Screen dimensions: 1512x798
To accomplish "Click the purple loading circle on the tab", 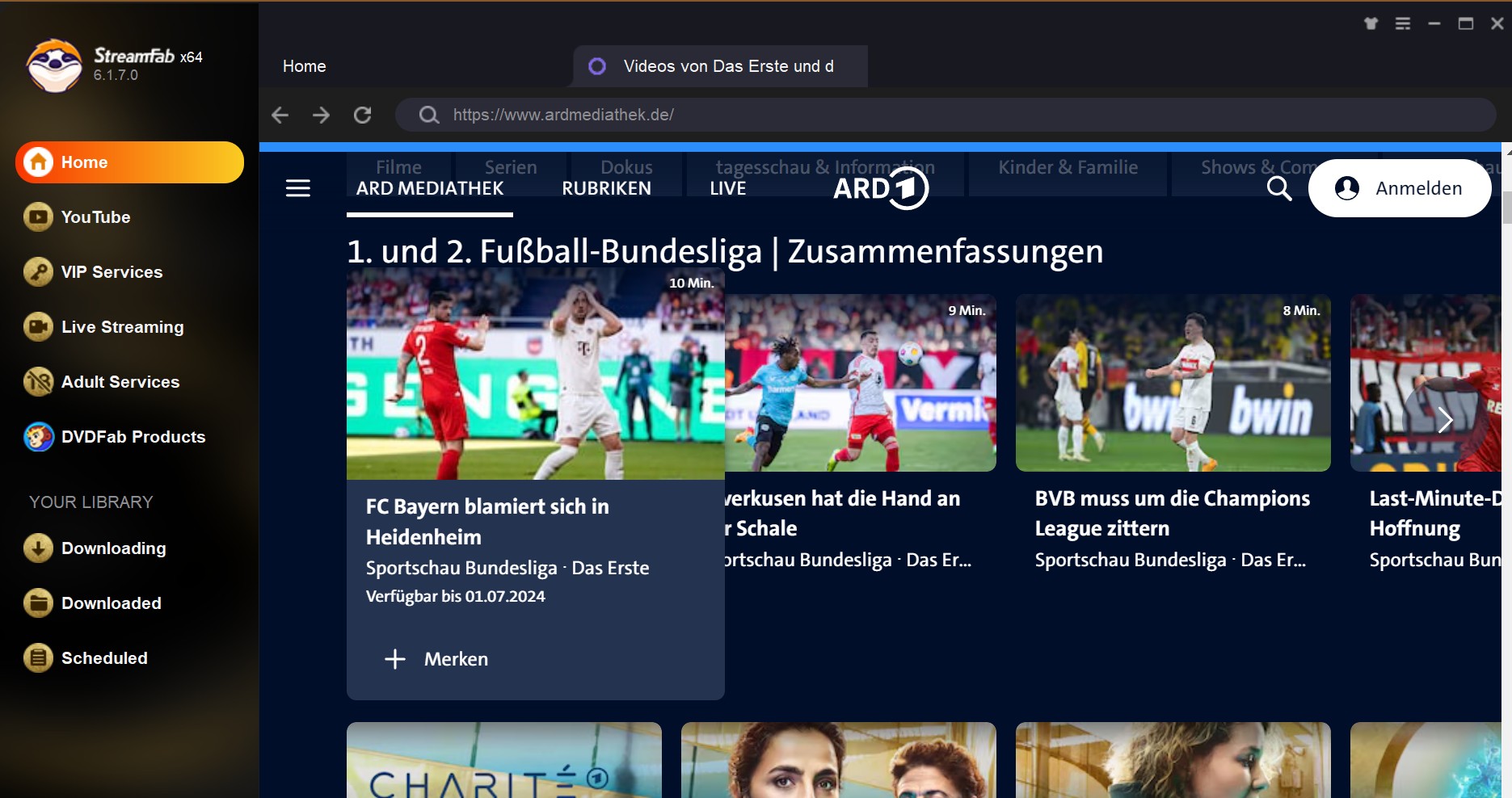I will (x=597, y=66).
